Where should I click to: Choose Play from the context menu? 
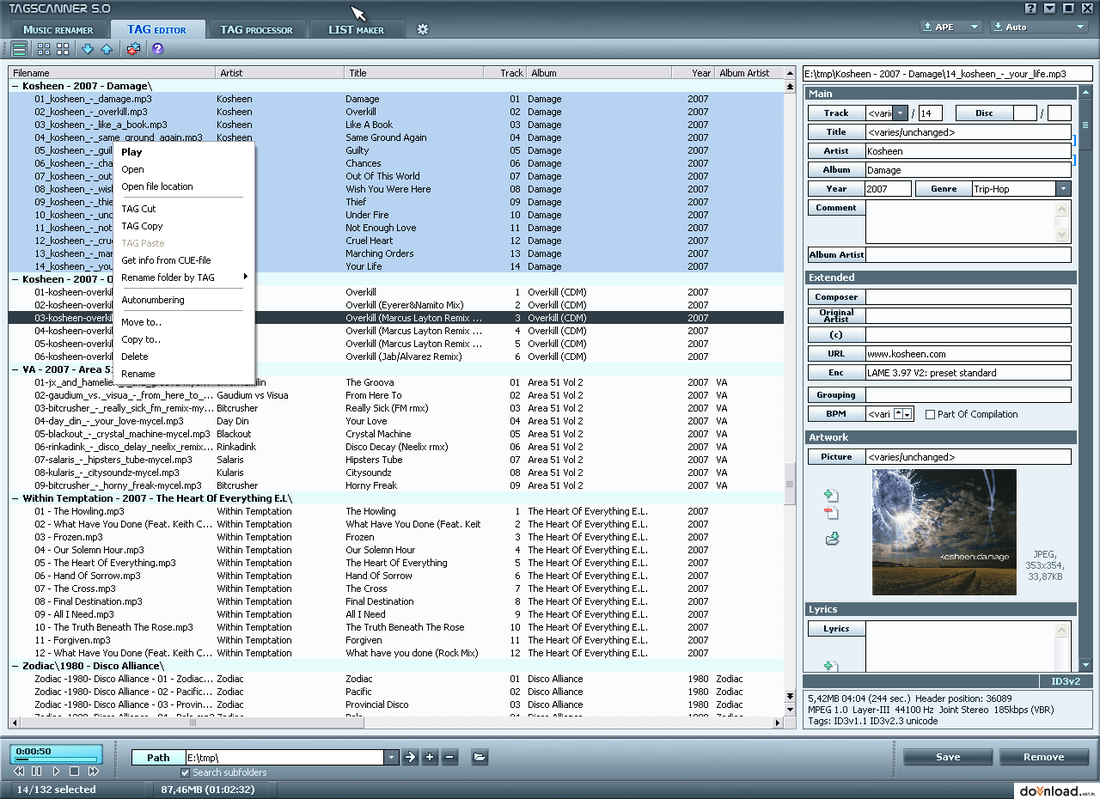132,152
